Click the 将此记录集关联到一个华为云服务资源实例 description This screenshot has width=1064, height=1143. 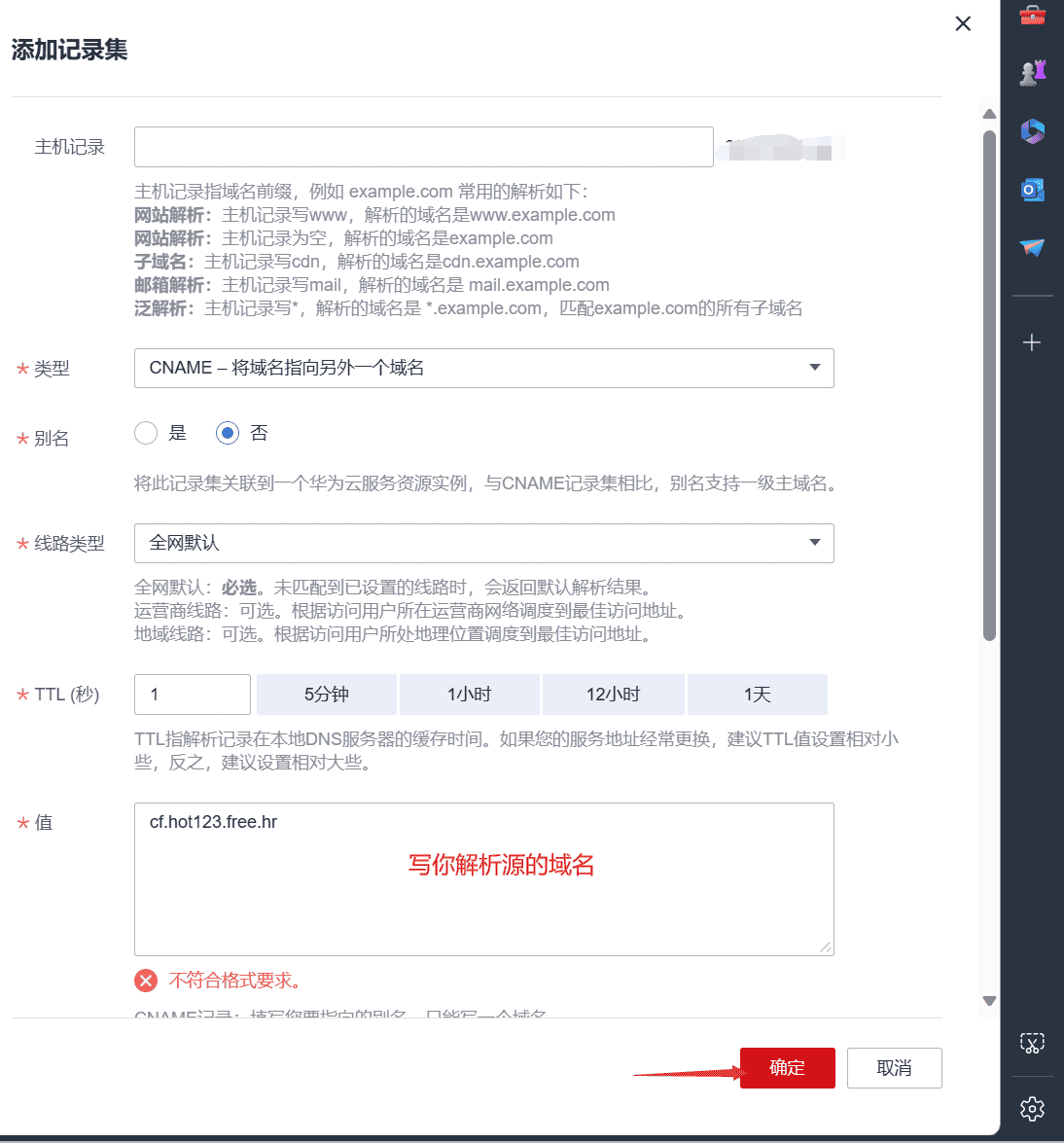tap(487, 483)
